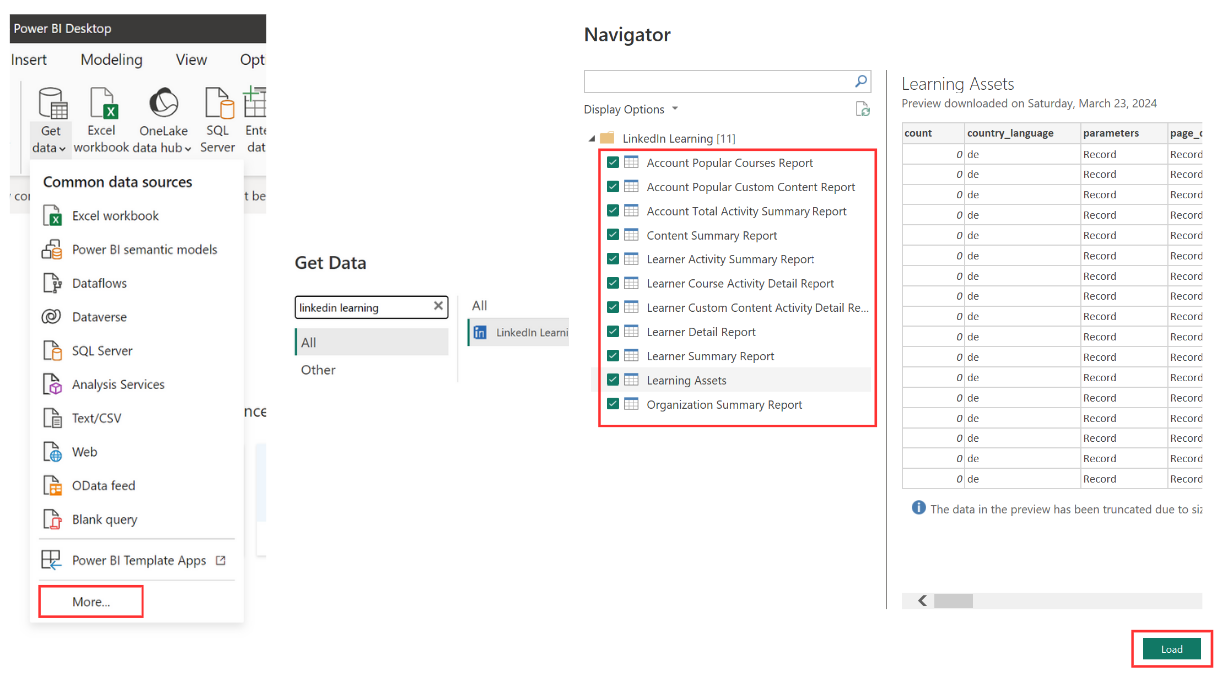
Task: Collapse the LinkedIn Learning folder node
Action: (592, 138)
